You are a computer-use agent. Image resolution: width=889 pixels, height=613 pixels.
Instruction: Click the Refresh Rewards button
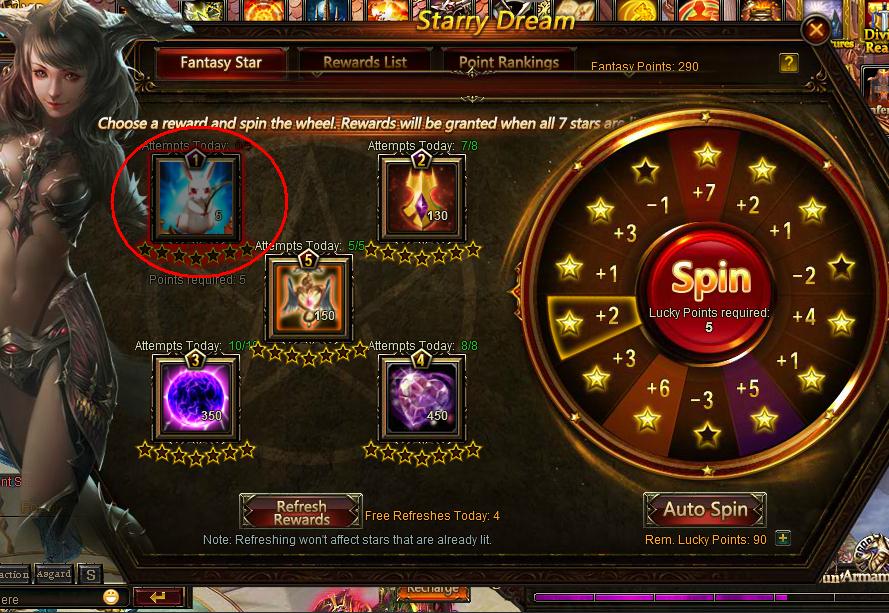(301, 512)
